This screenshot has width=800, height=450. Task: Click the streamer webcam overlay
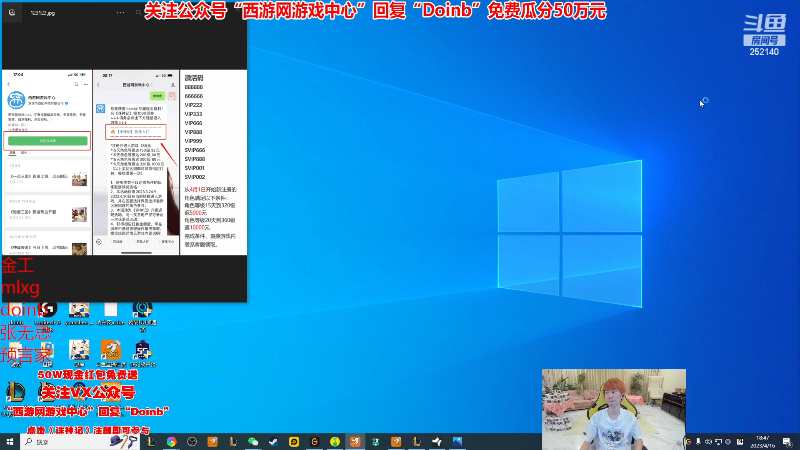[614, 408]
